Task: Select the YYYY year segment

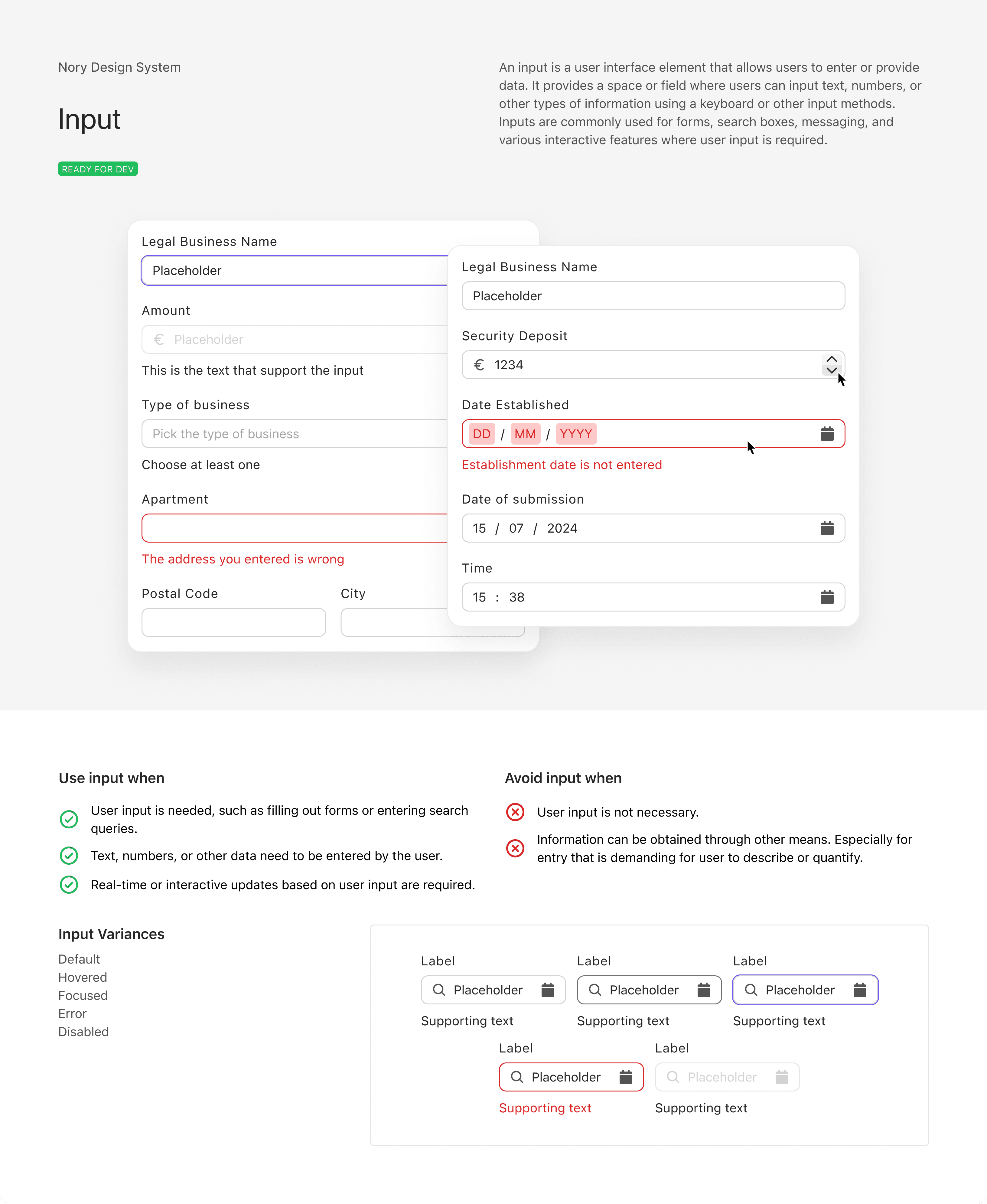Action: pos(575,434)
